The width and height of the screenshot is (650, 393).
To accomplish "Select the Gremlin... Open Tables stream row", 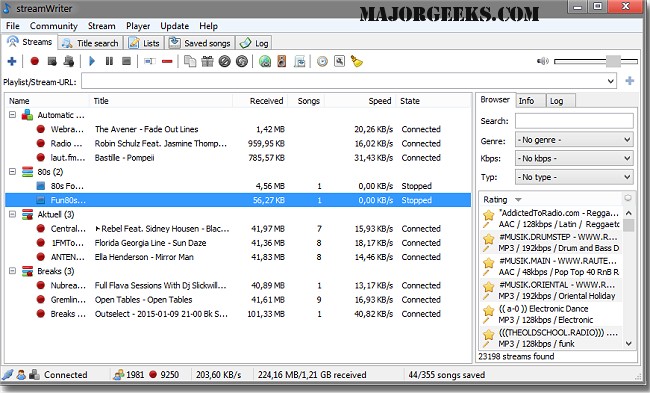I will click(238, 300).
